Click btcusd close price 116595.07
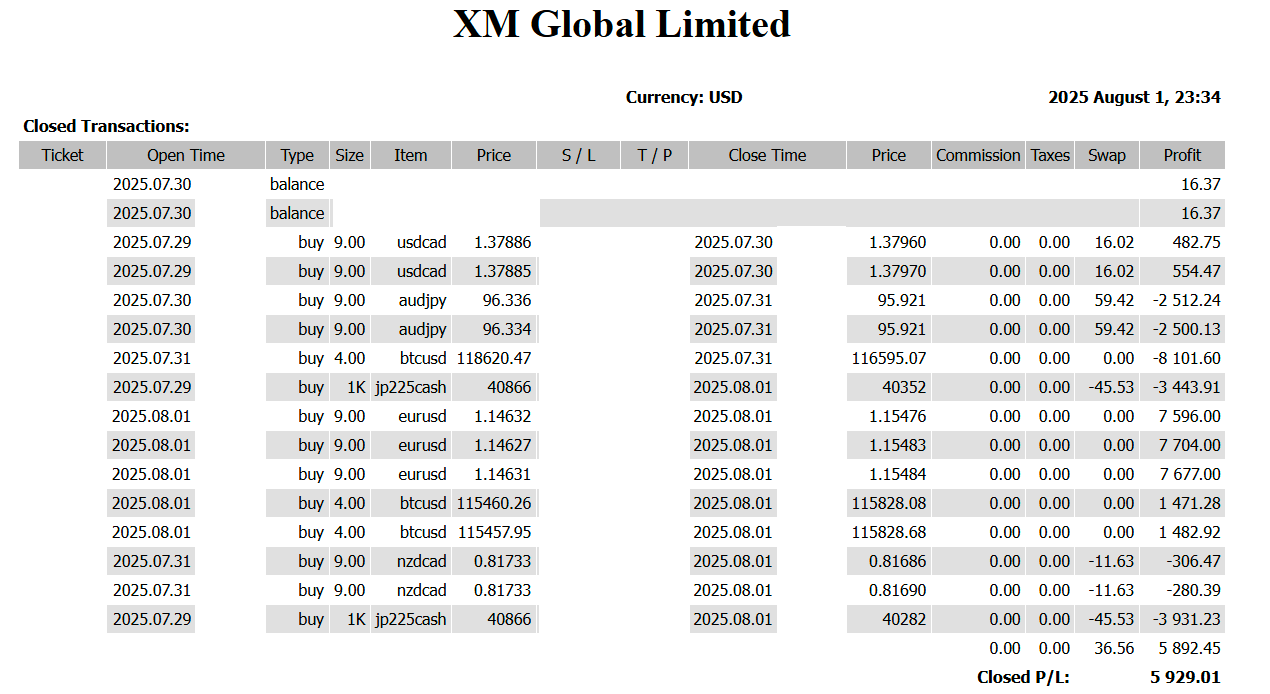This screenshot has height=694, width=1270. [x=889, y=358]
